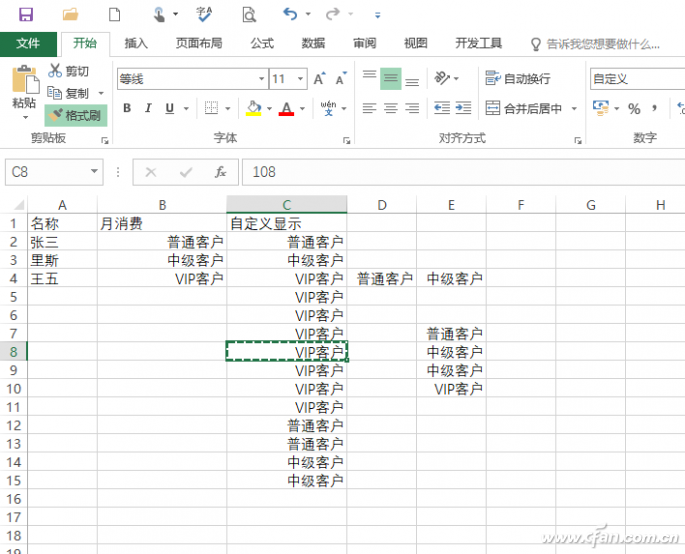Switch to the 审阅 (Review) tab
This screenshot has height=554, width=685.
pyautogui.click(x=364, y=44)
